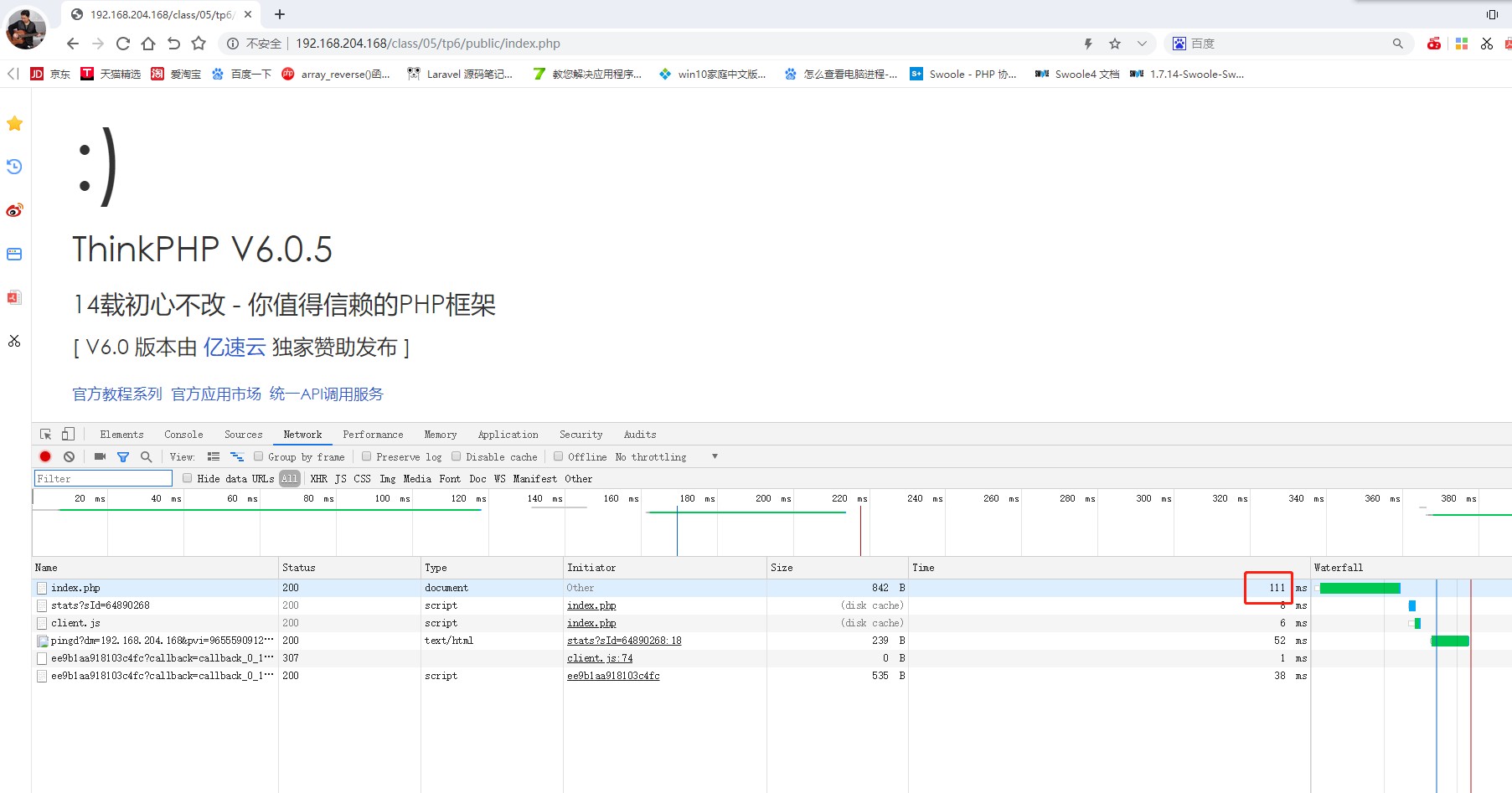Switch to the Elements tab
Image resolution: width=1512 pixels, height=793 pixels.
point(121,435)
